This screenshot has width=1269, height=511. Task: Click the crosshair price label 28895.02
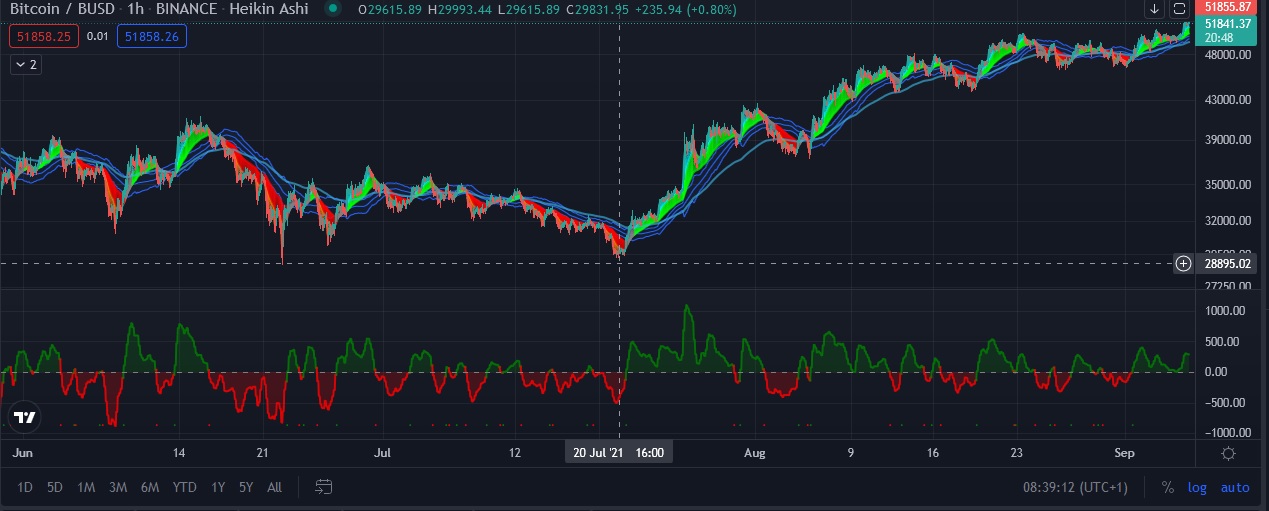point(1229,263)
